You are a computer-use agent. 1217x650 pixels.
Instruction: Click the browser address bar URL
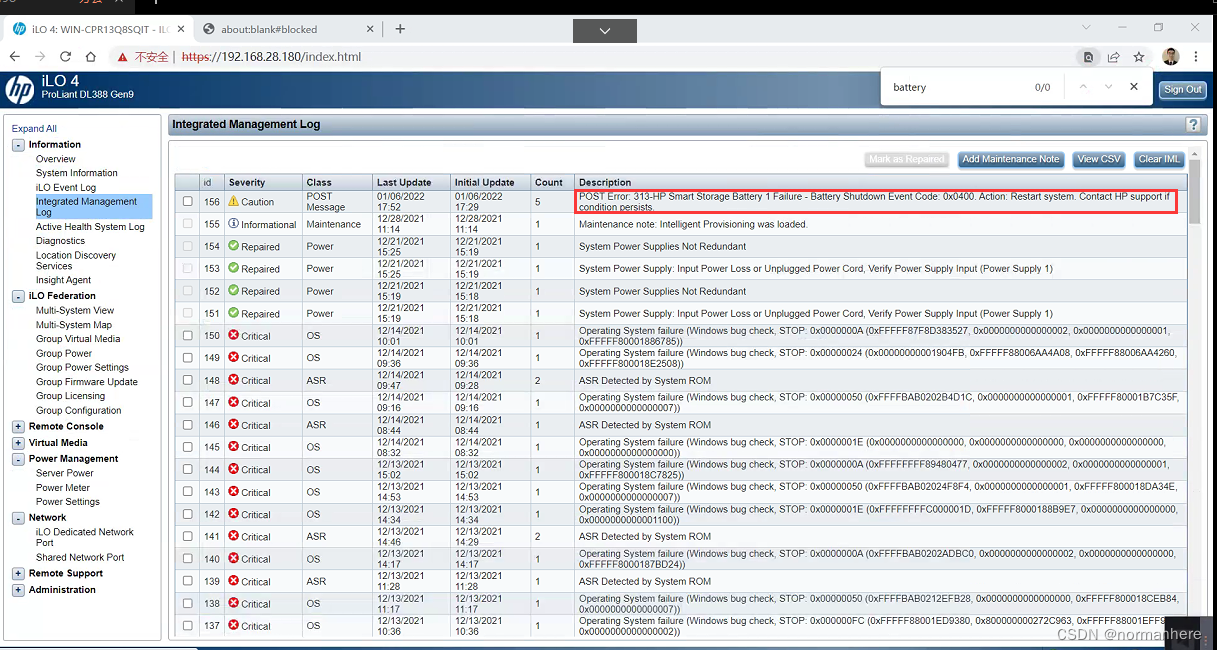tap(271, 57)
